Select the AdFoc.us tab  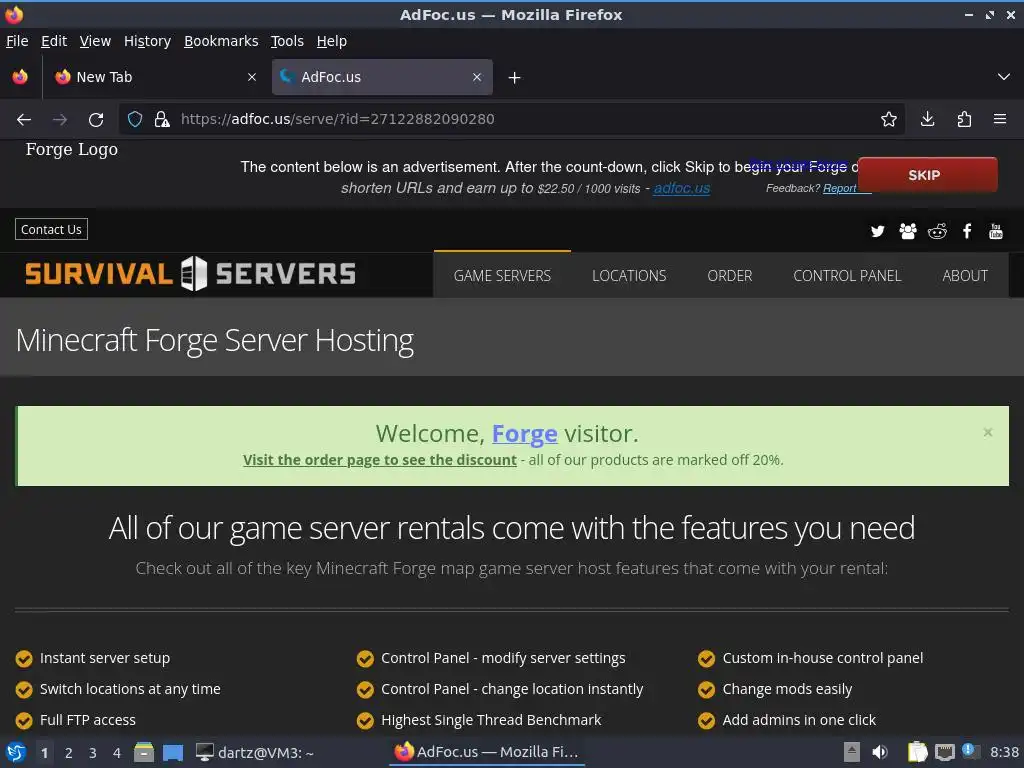(x=382, y=77)
